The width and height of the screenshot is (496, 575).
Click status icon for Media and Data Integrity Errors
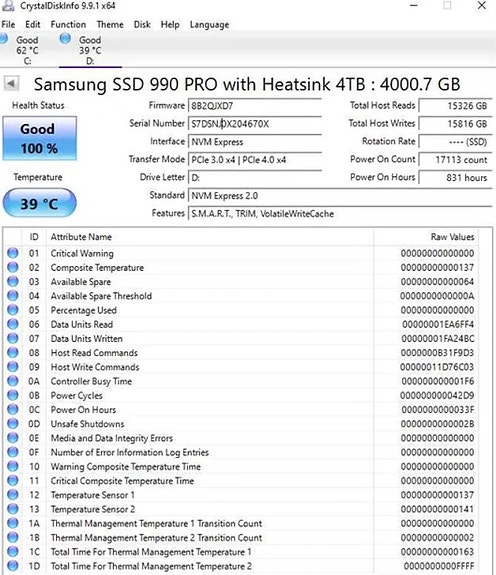[13, 438]
